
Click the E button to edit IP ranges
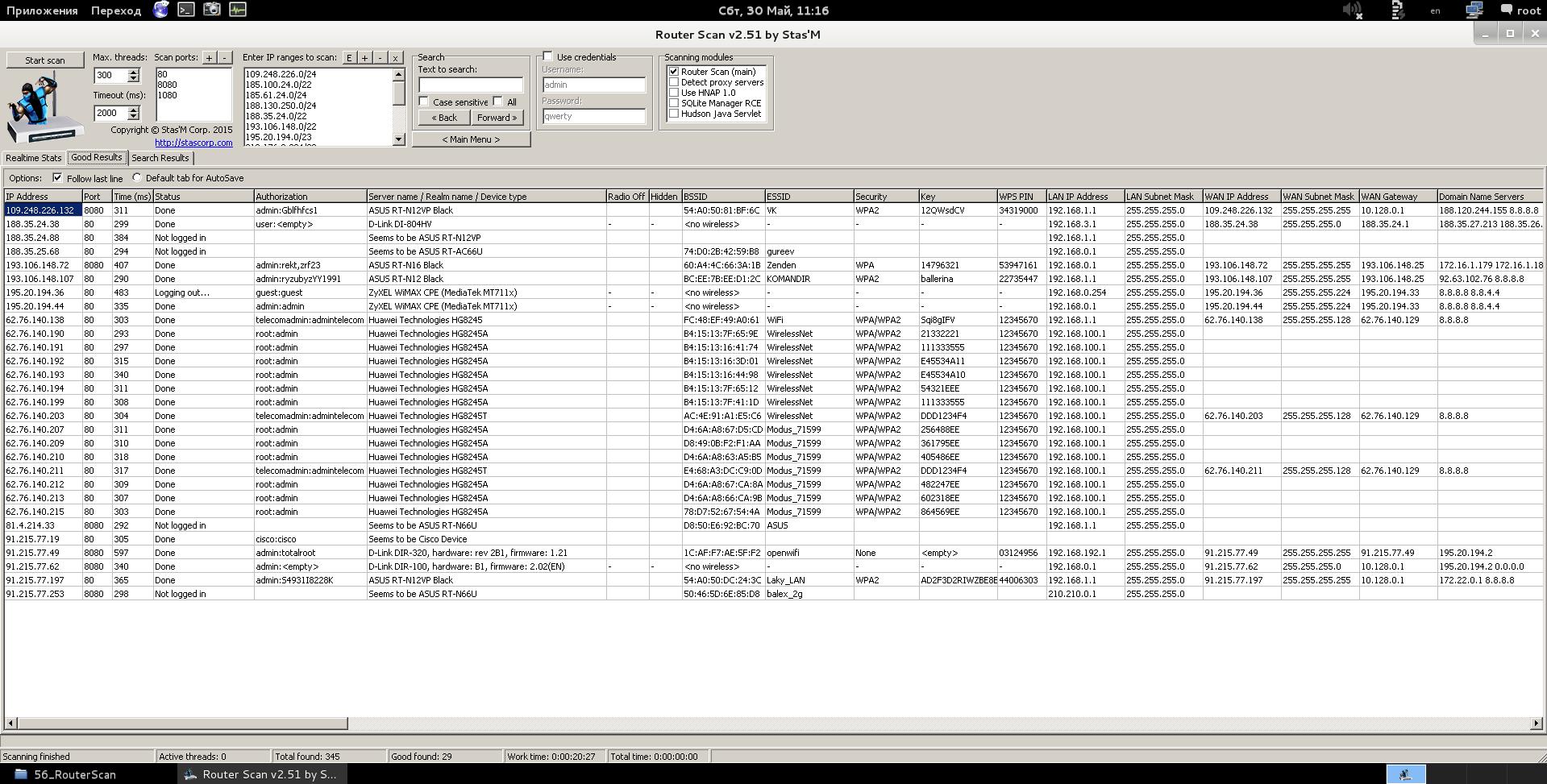349,58
